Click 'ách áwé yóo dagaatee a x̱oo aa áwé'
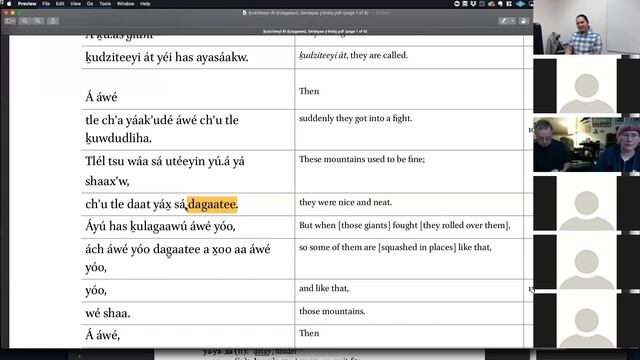This screenshot has width=640, height=360. point(178,249)
